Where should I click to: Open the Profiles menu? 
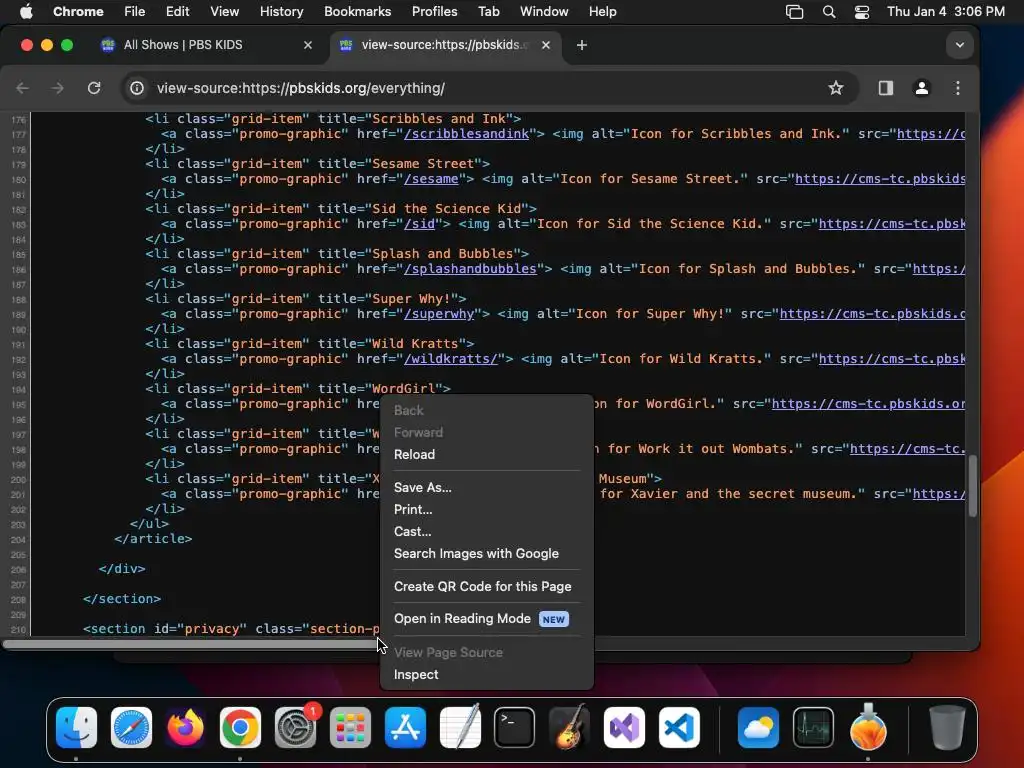pyautogui.click(x=434, y=12)
